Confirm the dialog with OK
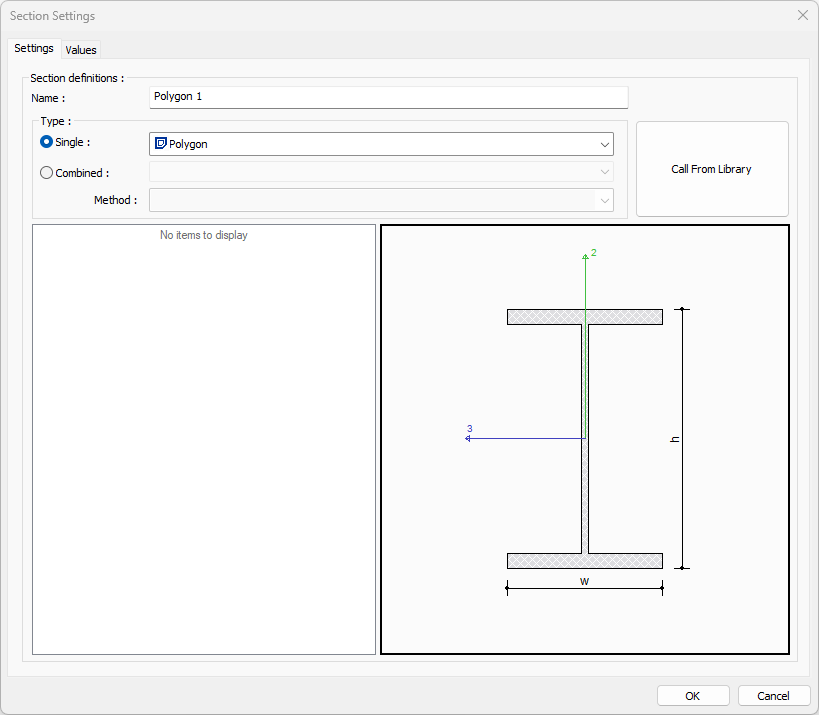Viewport: 819px width, 715px height. (692, 695)
